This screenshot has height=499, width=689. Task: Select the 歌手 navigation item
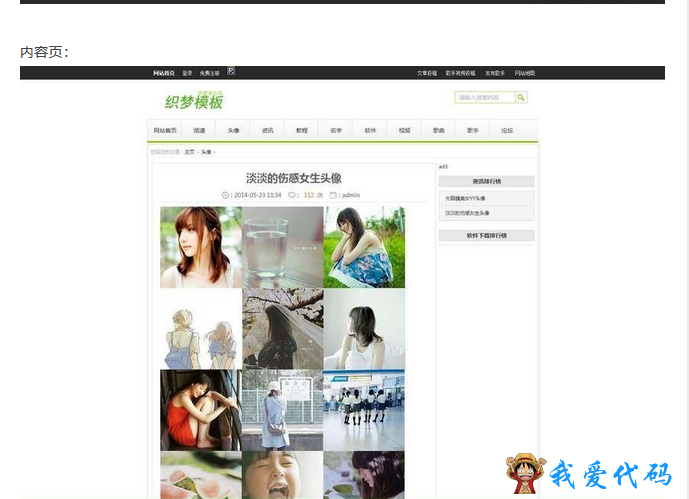[473, 130]
